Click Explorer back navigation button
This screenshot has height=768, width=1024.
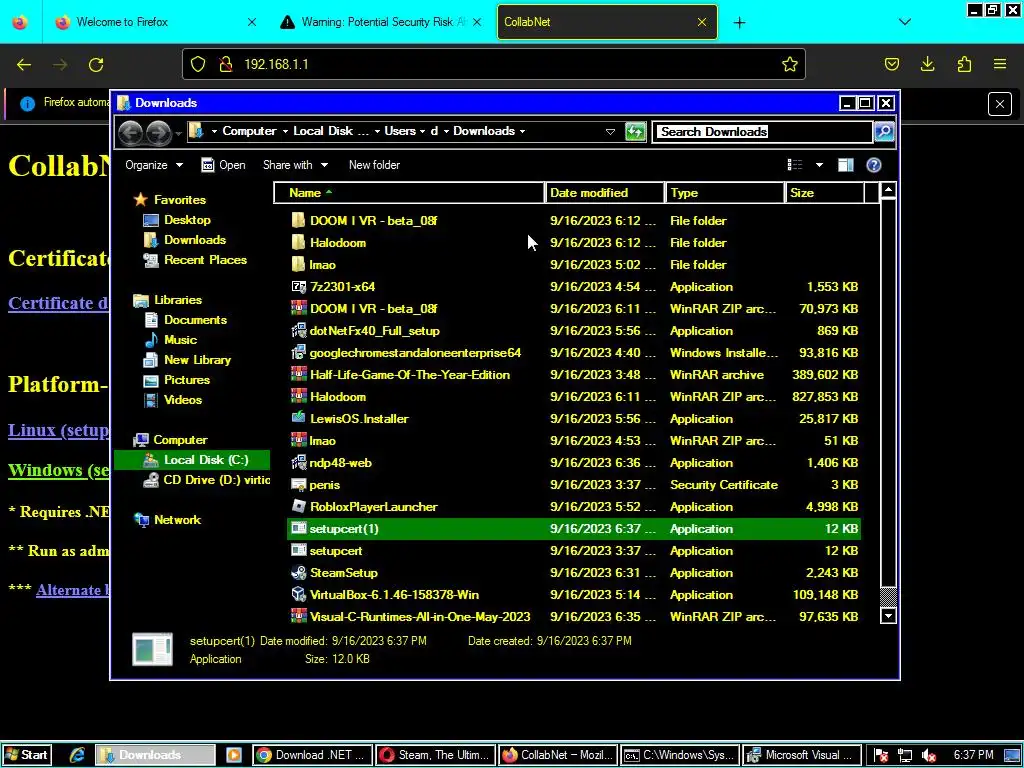click(131, 133)
